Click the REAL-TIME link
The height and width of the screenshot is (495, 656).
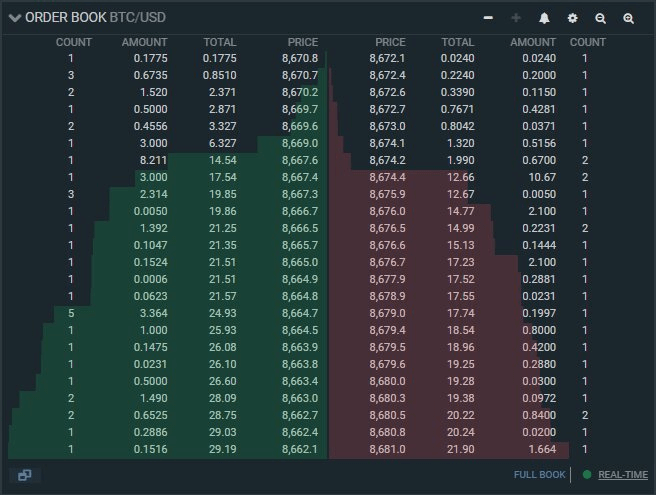pyautogui.click(x=622, y=475)
